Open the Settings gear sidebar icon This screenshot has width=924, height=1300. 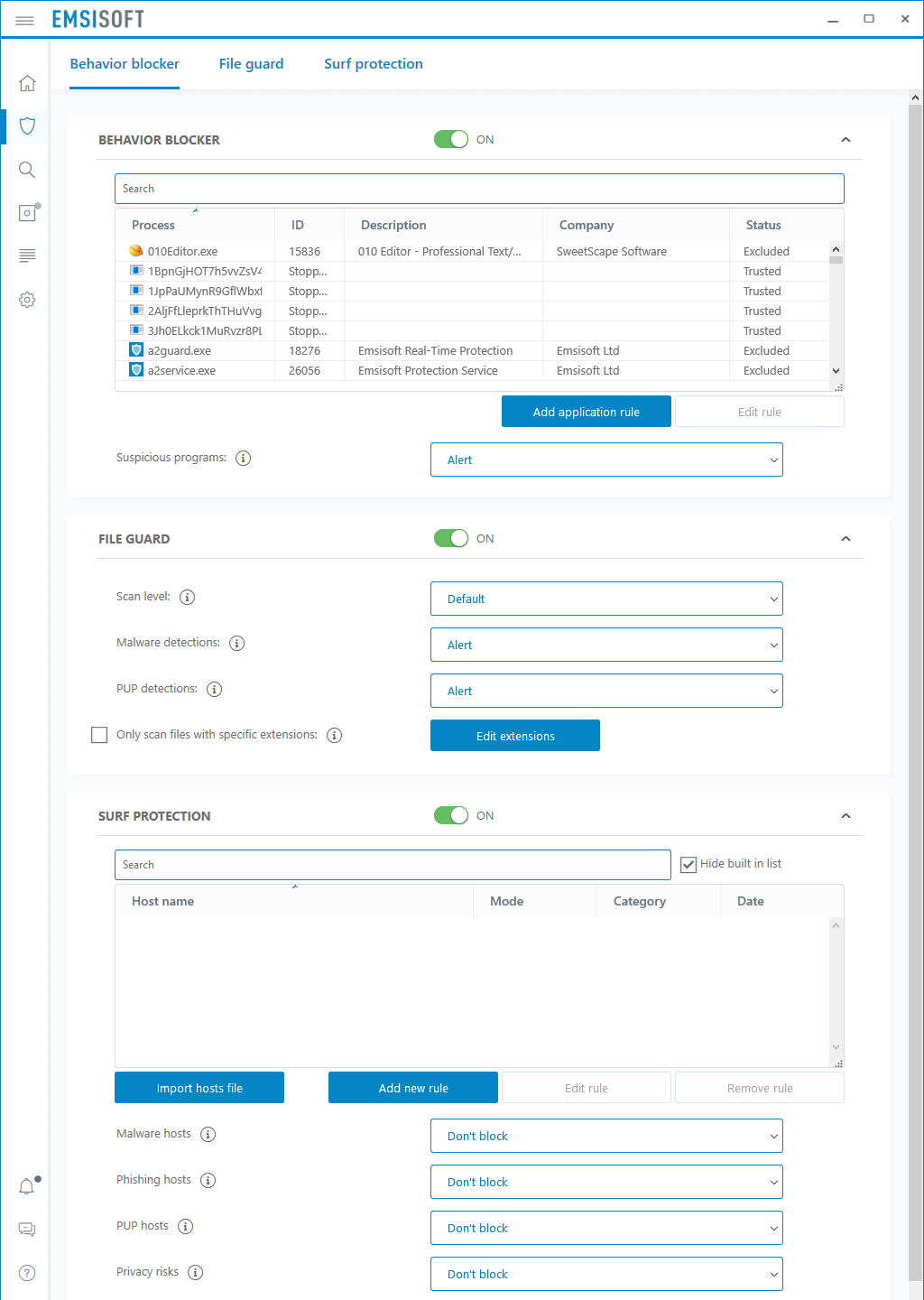point(27,300)
